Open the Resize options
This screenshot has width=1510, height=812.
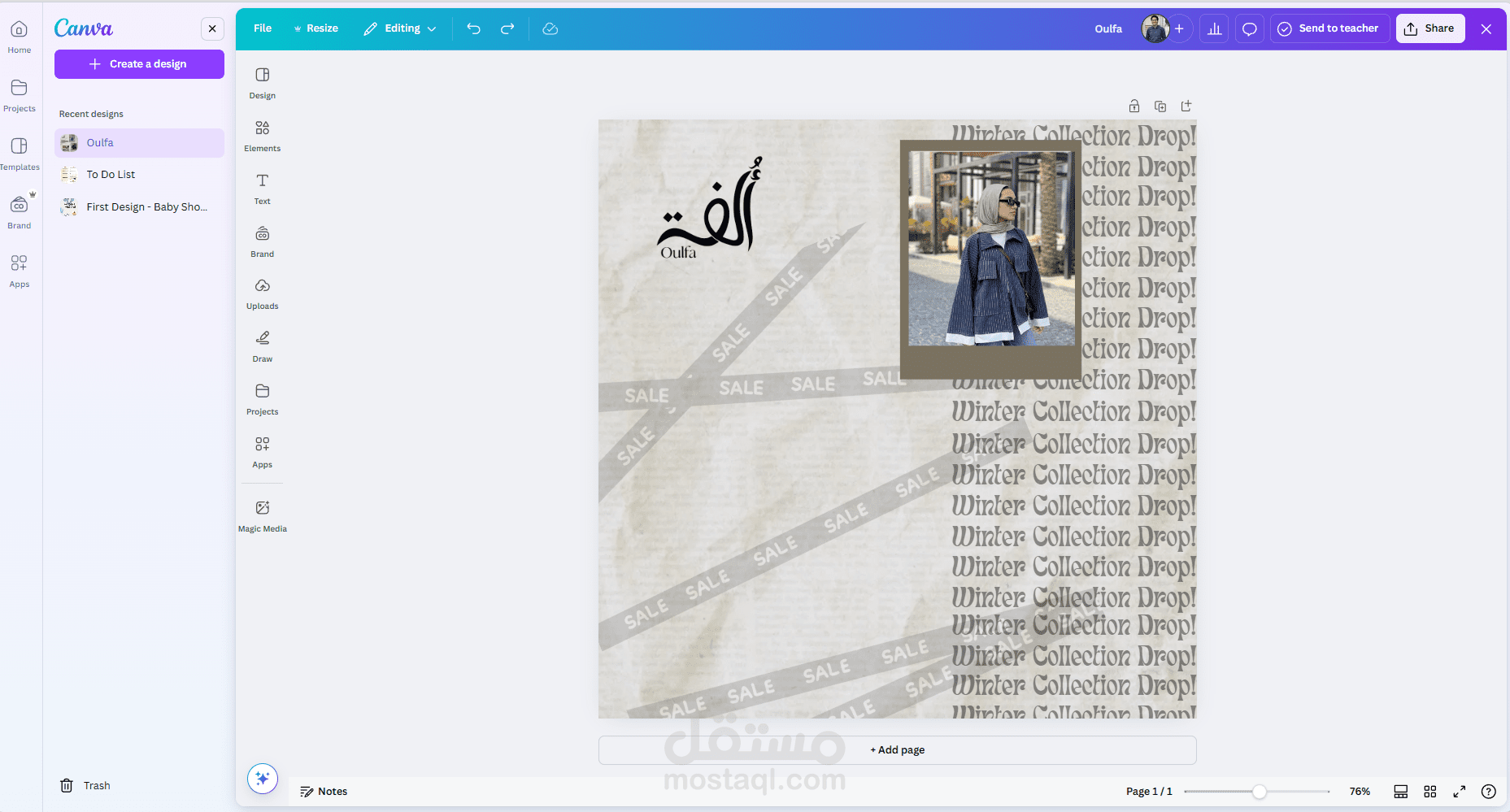point(315,28)
